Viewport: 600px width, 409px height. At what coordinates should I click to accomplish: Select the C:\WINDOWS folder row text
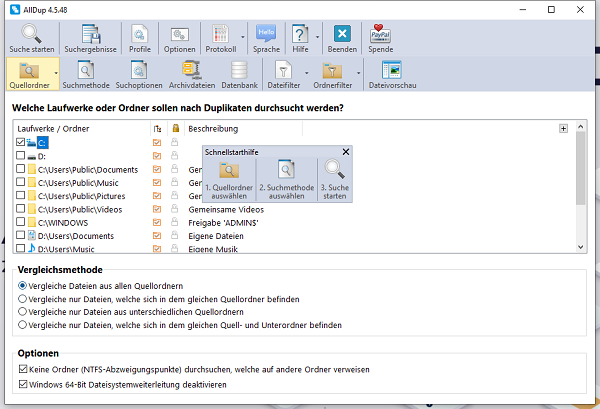[x=63, y=223]
